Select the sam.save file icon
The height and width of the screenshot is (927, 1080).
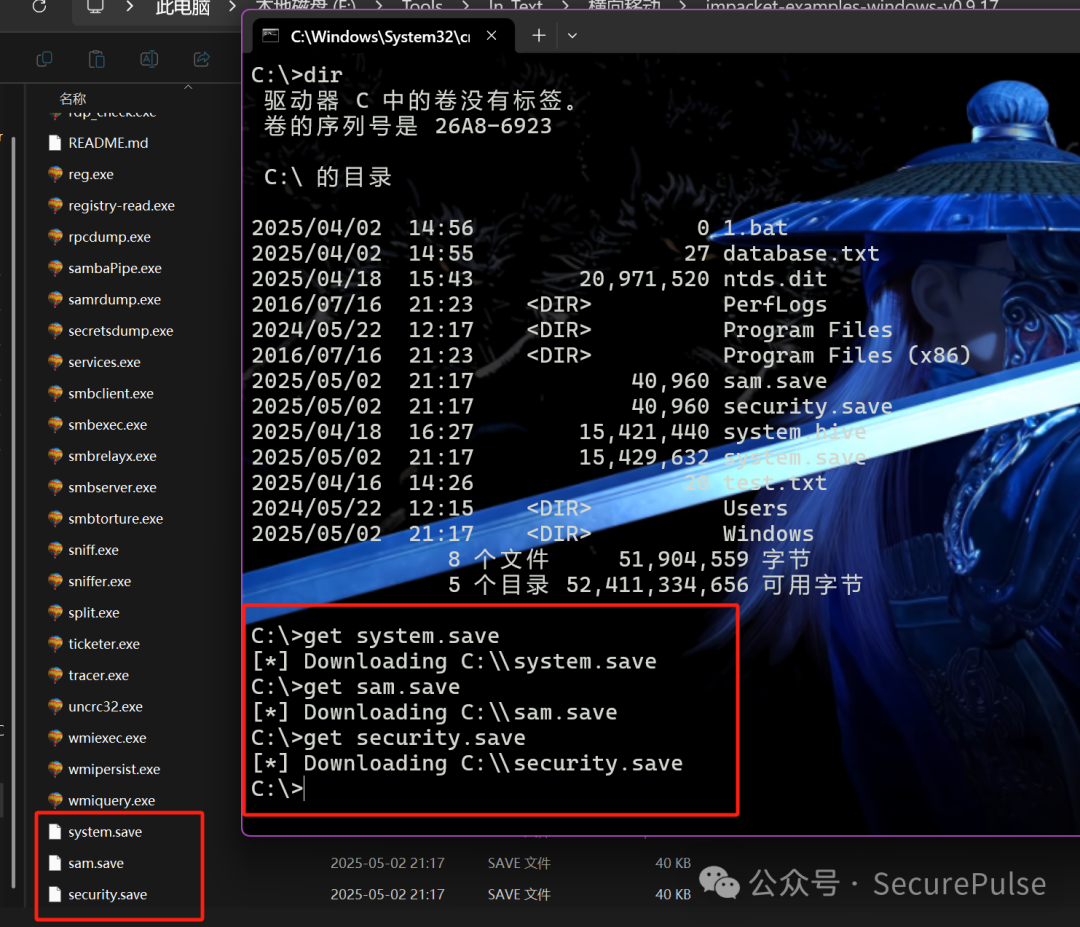point(55,863)
